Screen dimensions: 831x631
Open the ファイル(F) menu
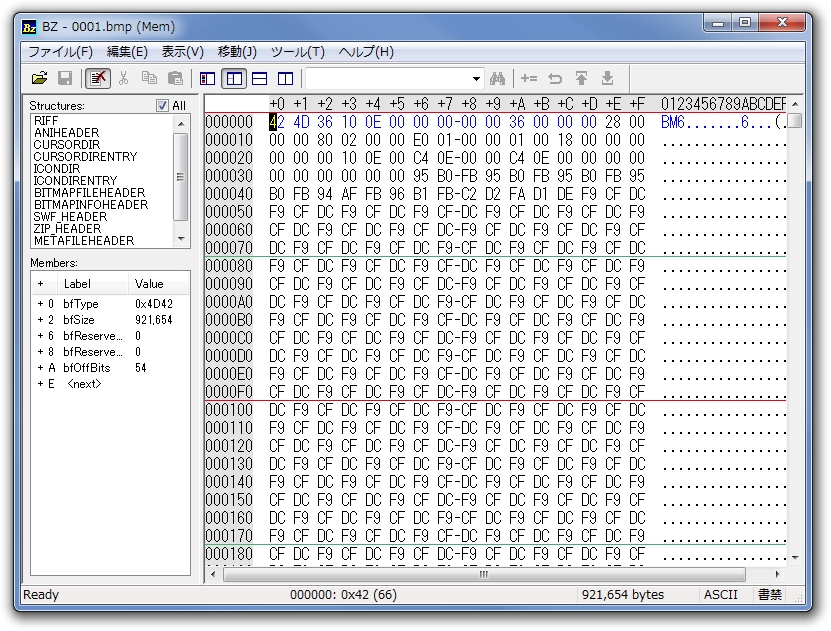pos(60,52)
